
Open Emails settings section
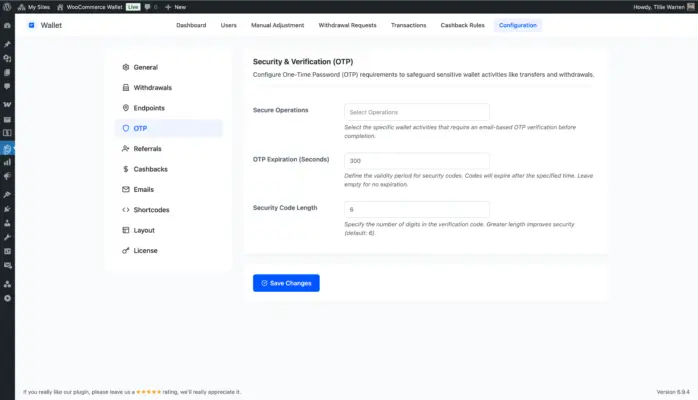169,190
